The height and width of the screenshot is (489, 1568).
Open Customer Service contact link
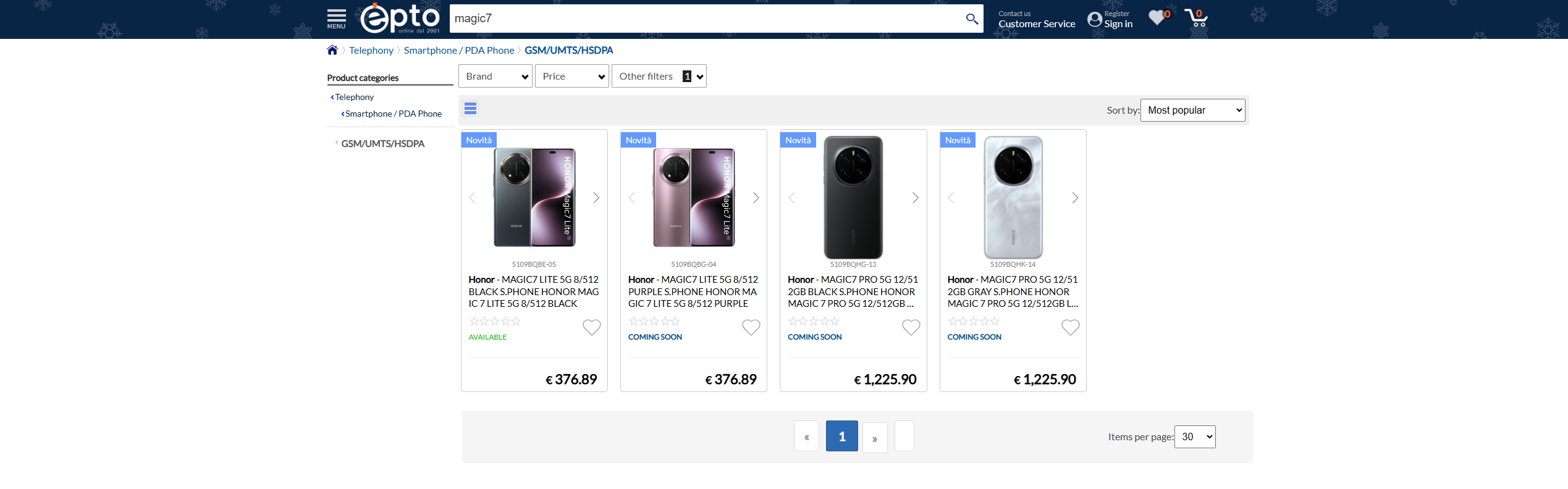[1037, 24]
